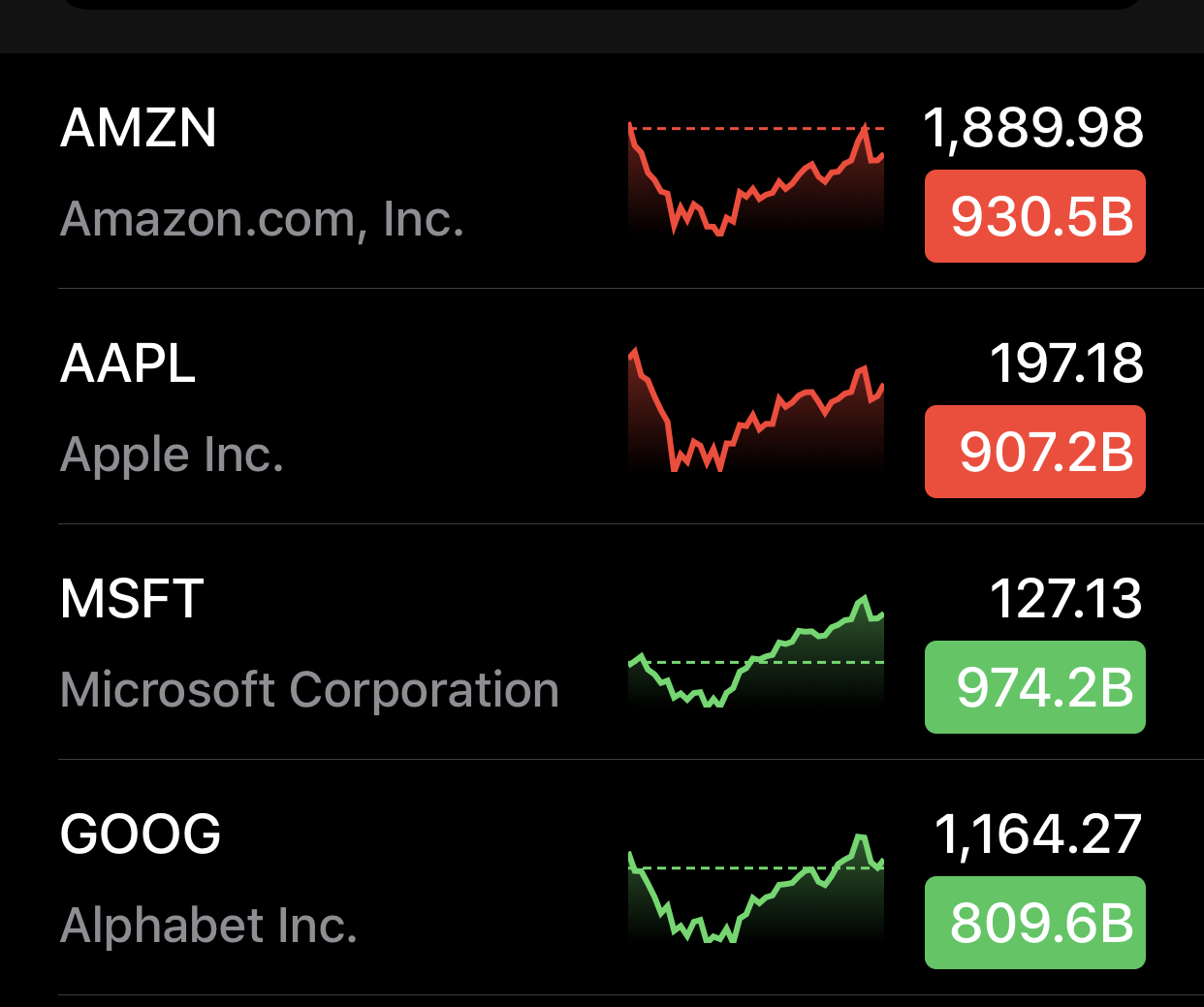Open the AAPL red sparkline chart
The image size is (1204, 1007).
[756, 411]
